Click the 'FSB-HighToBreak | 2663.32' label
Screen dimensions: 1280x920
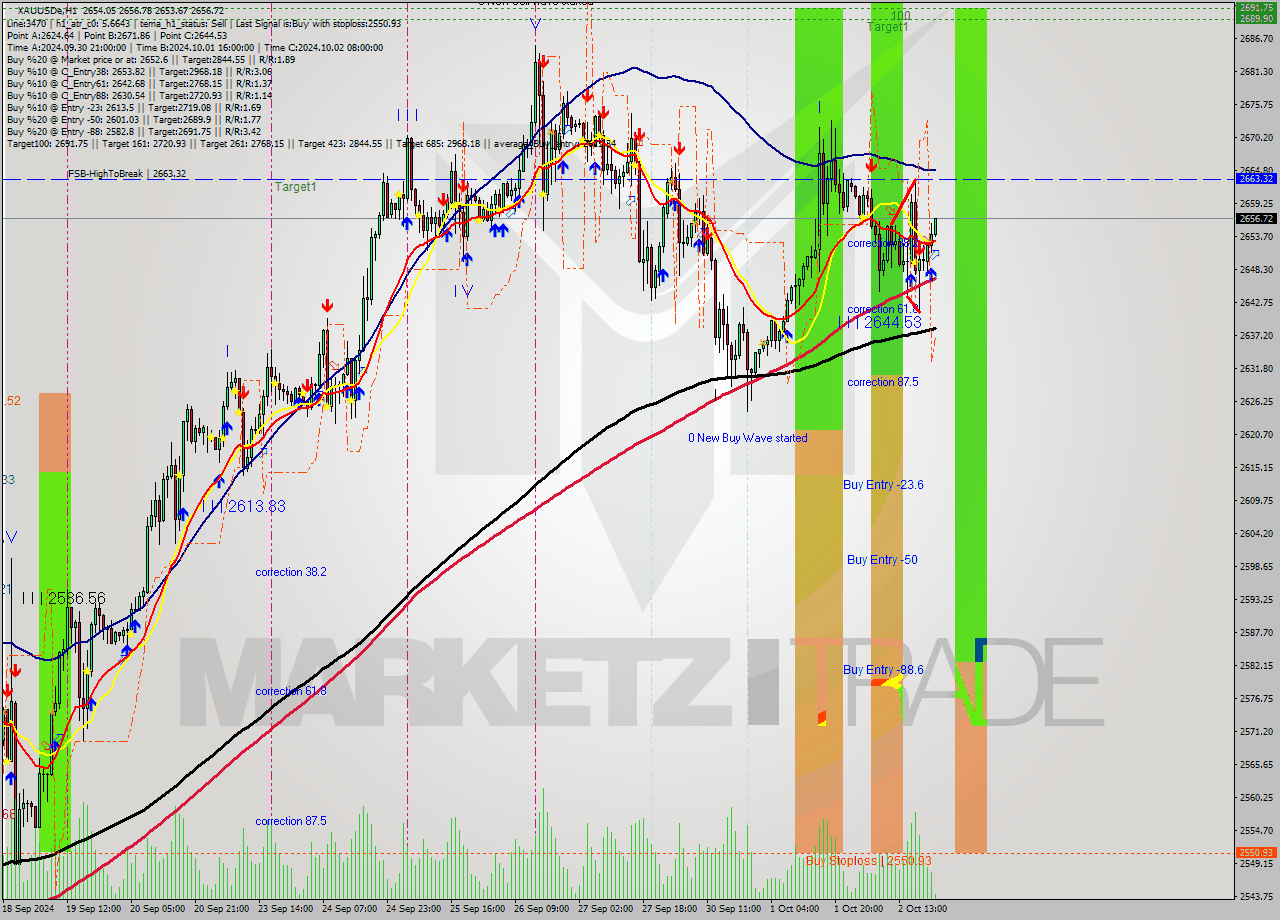tap(127, 173)
